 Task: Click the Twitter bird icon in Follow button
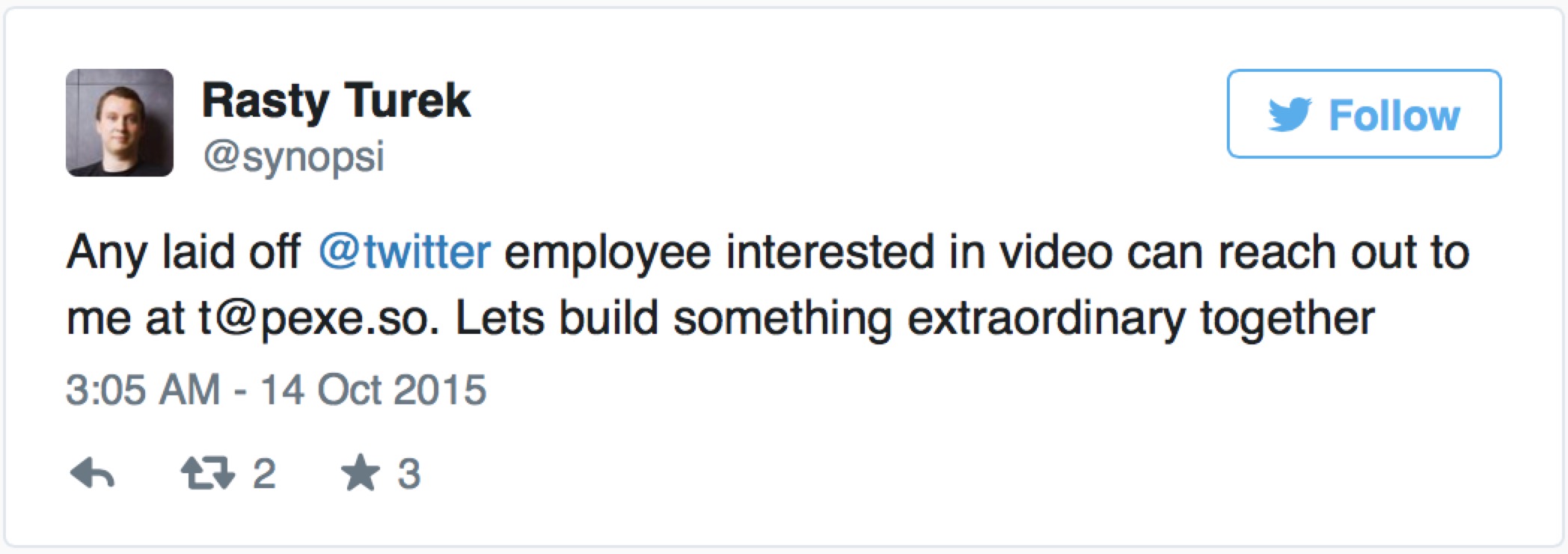click(x=1289, y=115)
